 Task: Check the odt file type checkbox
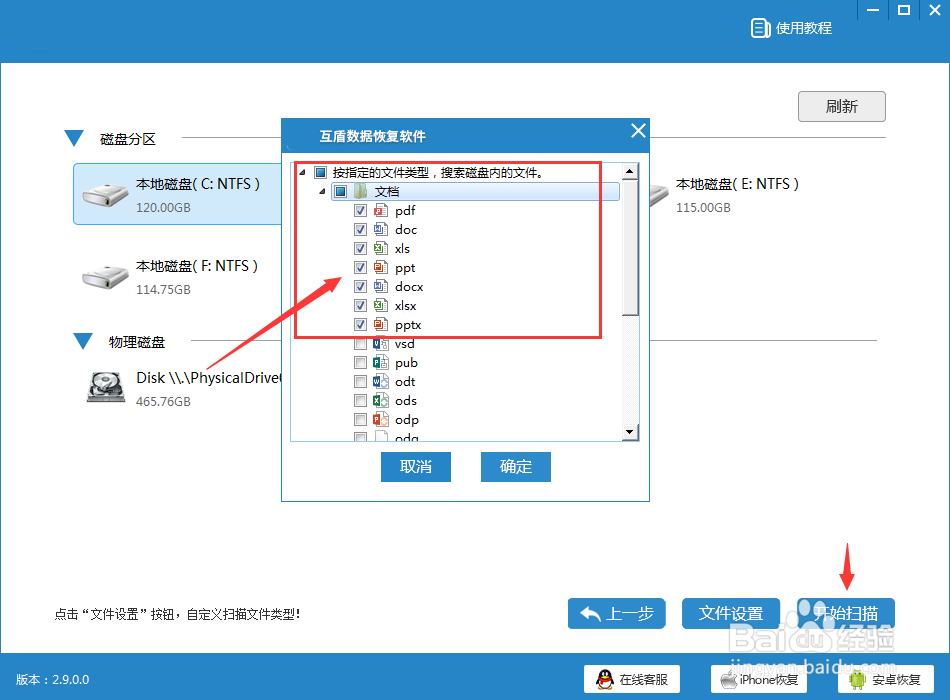click(x=363, y=381)
